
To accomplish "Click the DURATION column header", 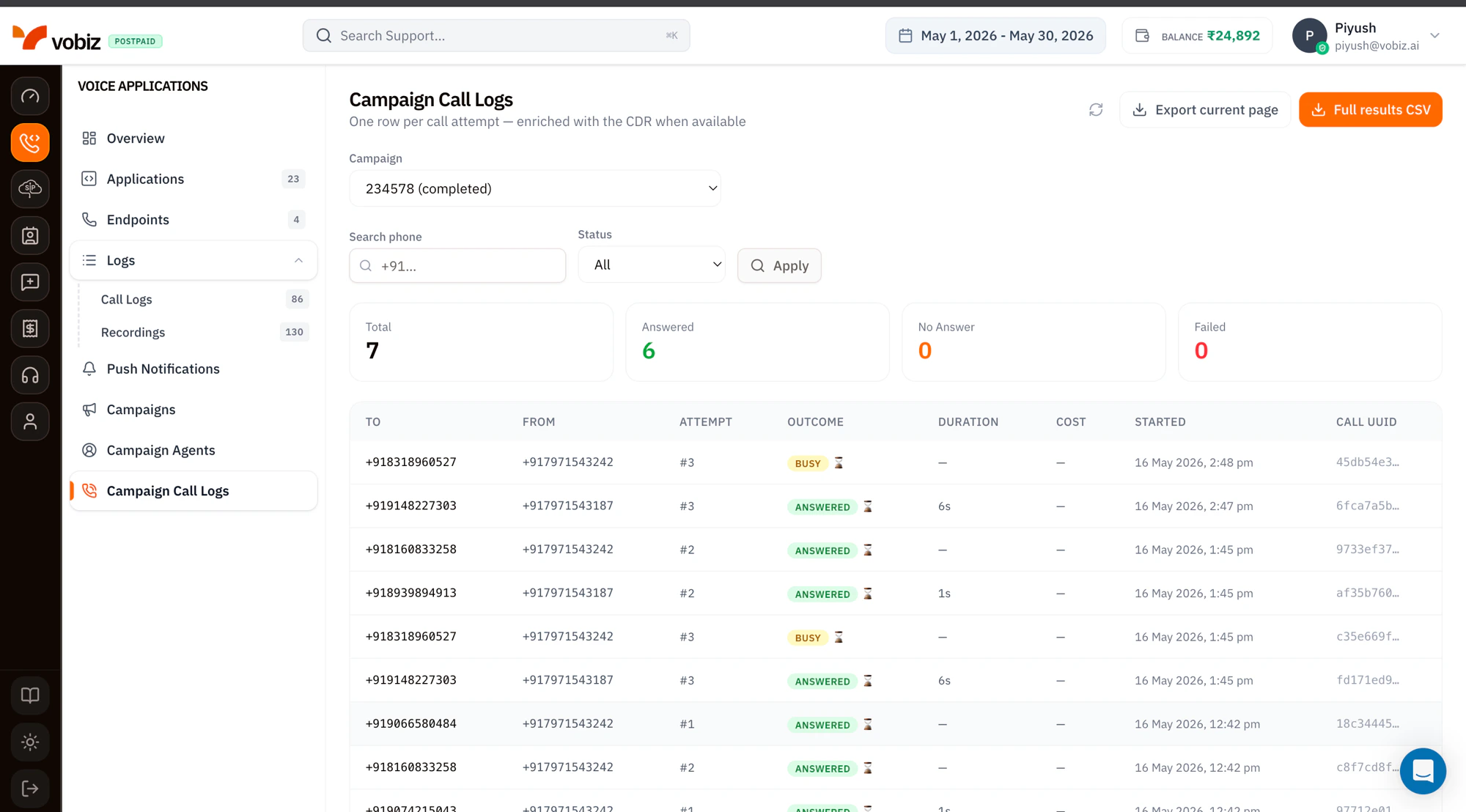I will point(968,422).
